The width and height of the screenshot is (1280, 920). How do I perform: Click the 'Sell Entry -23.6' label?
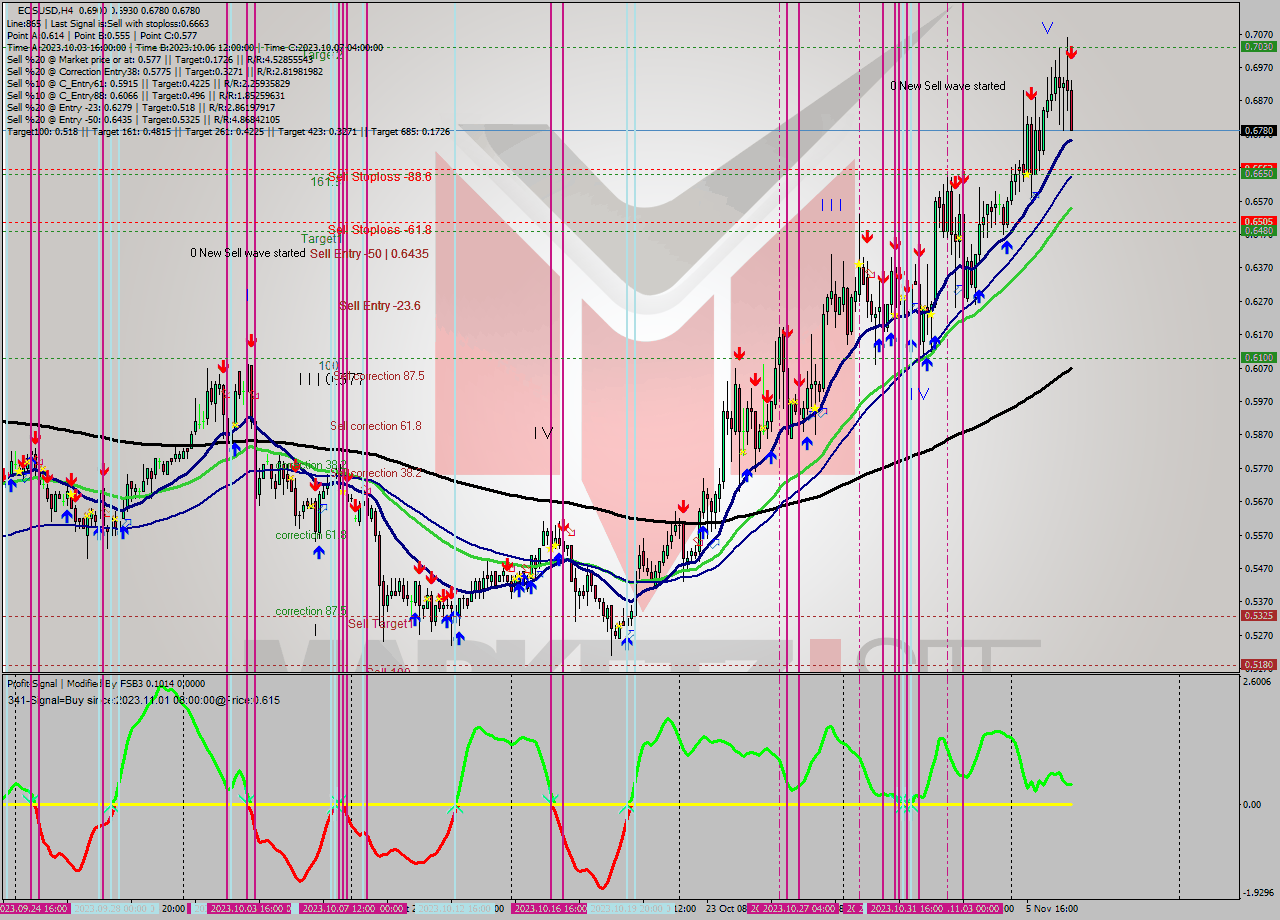(380, 306)
